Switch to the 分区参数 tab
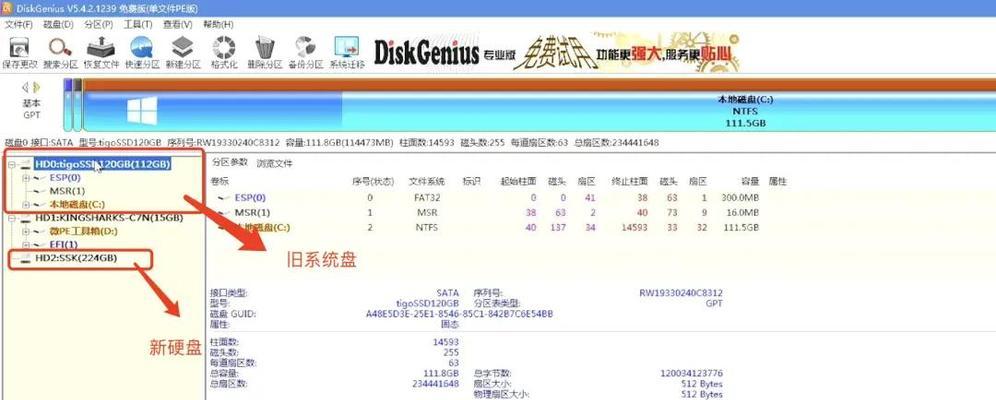Screen dimensions: 996x400 [x=229, y=163]
